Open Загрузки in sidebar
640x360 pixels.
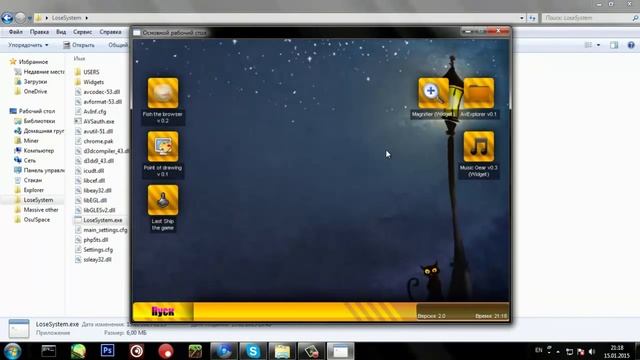point(31,82)
